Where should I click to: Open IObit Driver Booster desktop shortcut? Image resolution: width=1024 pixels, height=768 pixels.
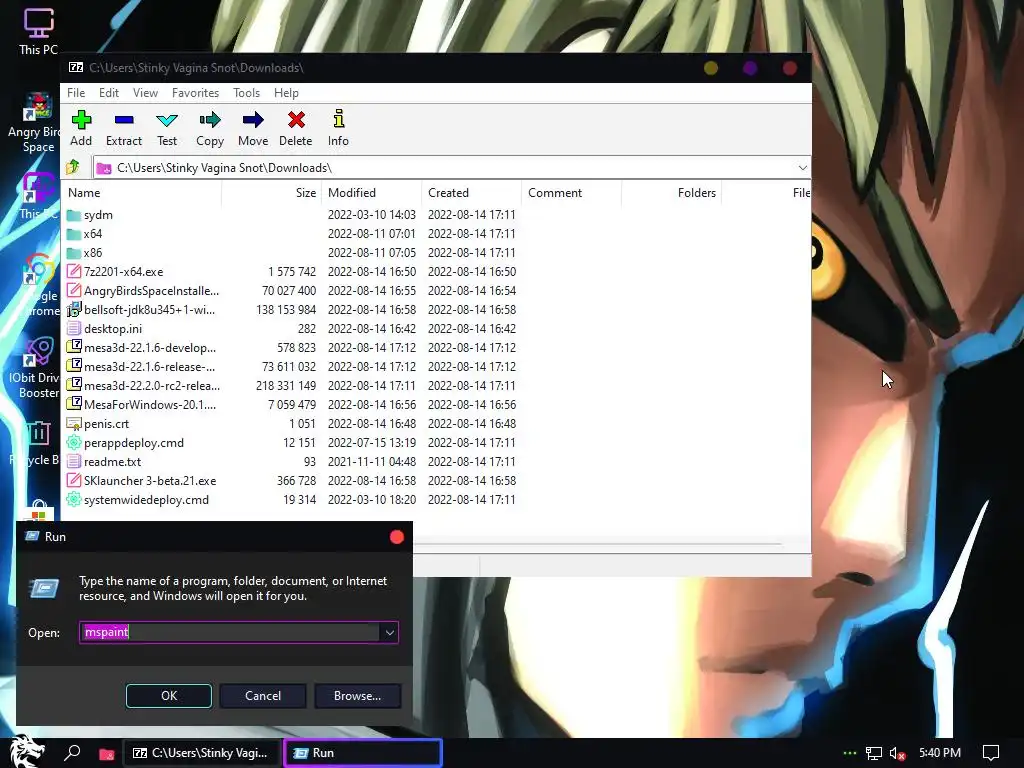[37, 367]
